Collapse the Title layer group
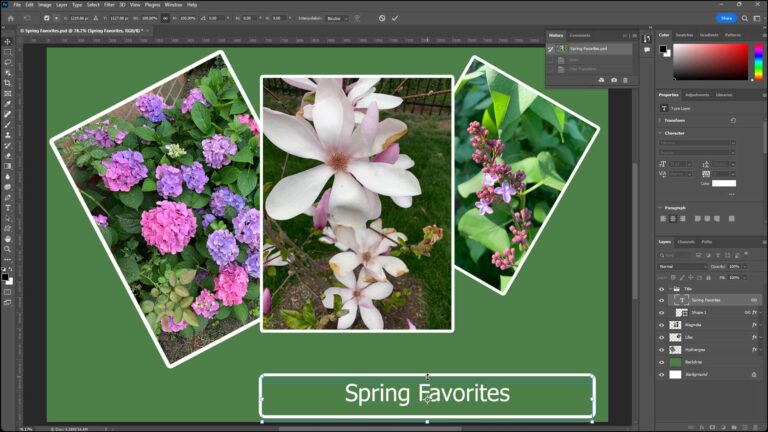The height and width of the screenshot is (432, 768). 670,289
